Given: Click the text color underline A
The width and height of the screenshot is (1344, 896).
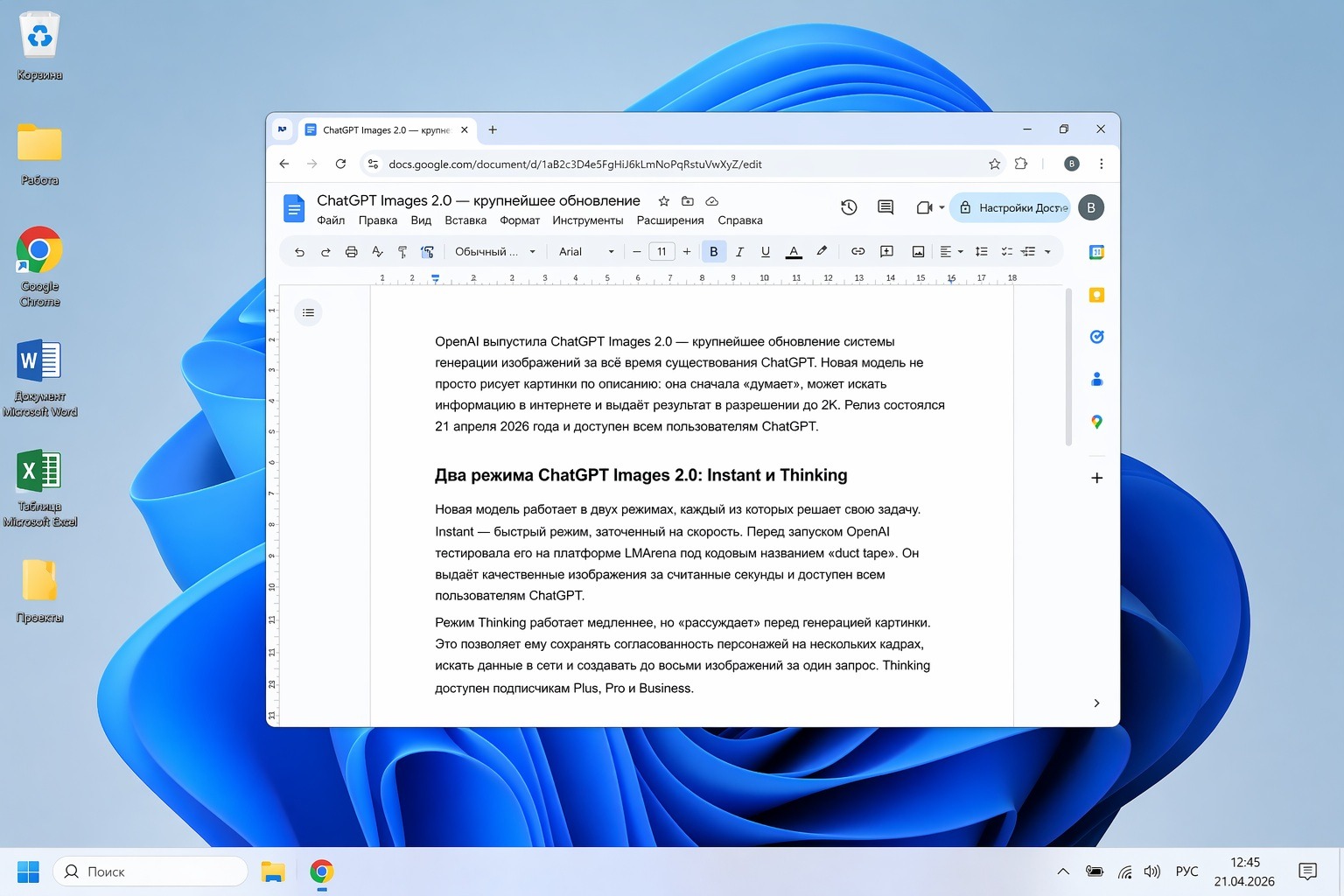Looking at the screenshot, I should pos(794,252).
